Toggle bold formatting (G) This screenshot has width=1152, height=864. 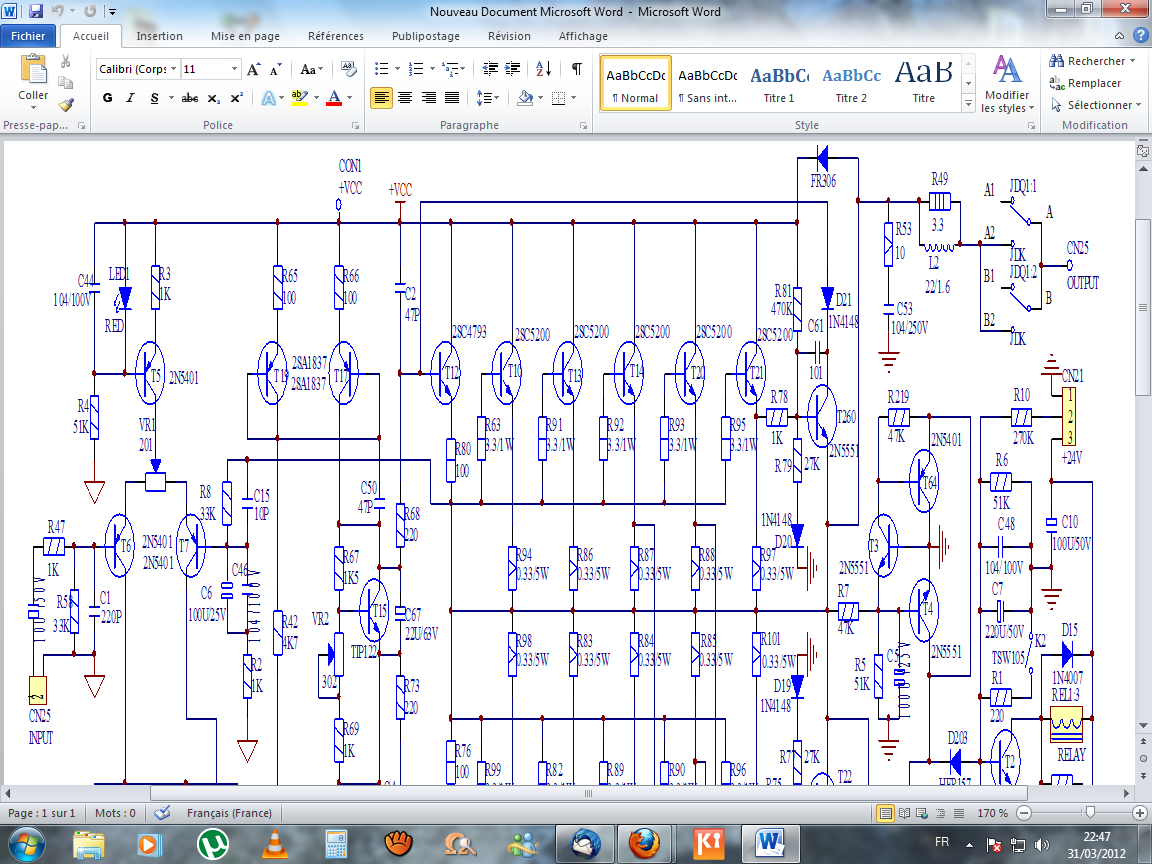coord(108,98)
